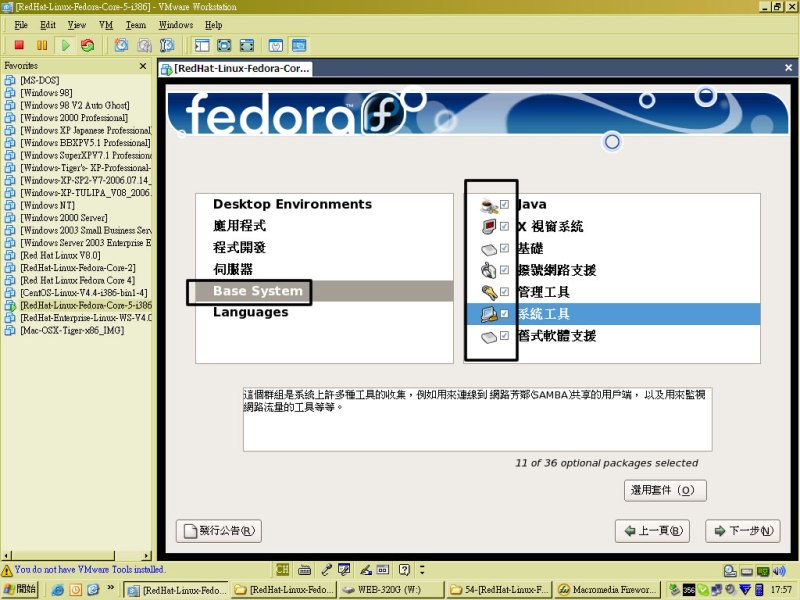Toggle the 系統工具 checkbox
Viewport: 800px width, 600px height.
coord(505,313)
